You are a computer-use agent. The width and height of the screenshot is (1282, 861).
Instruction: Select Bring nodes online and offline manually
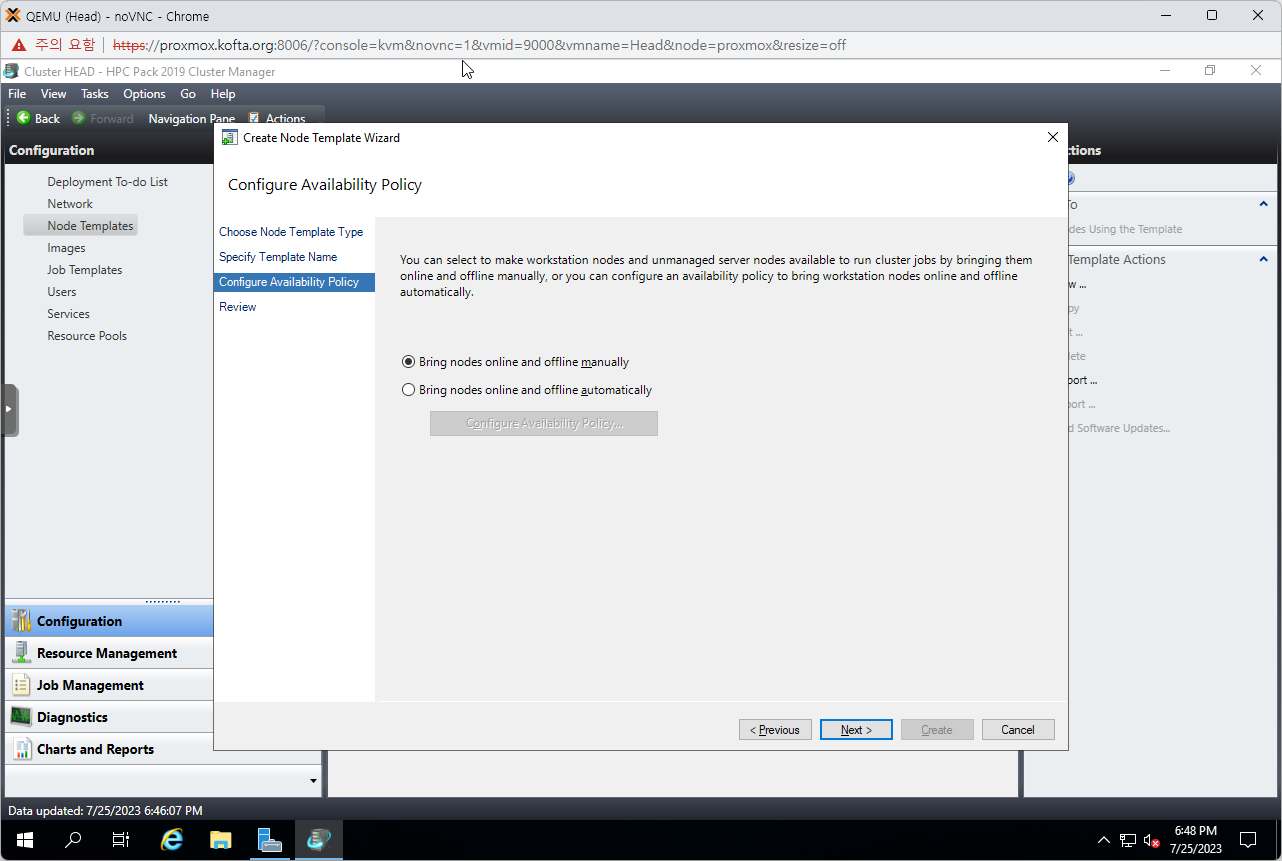click(408, 362)
